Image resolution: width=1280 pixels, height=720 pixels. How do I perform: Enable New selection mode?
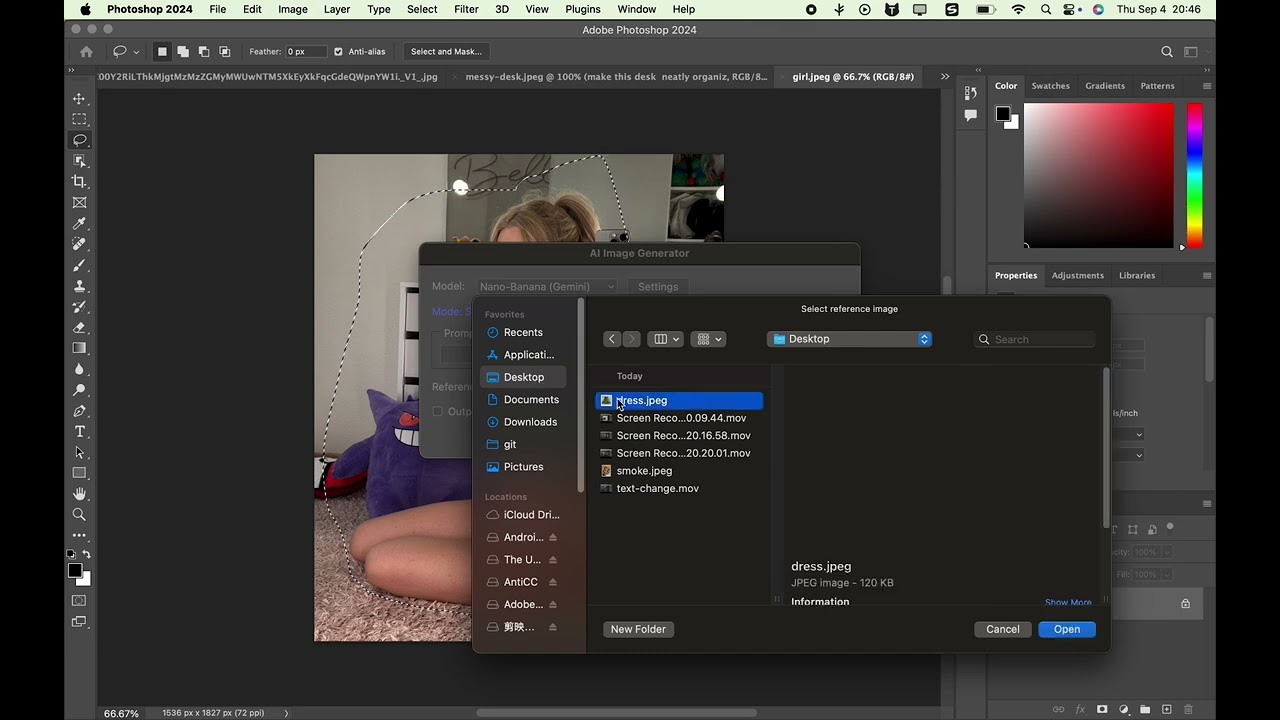162,52
